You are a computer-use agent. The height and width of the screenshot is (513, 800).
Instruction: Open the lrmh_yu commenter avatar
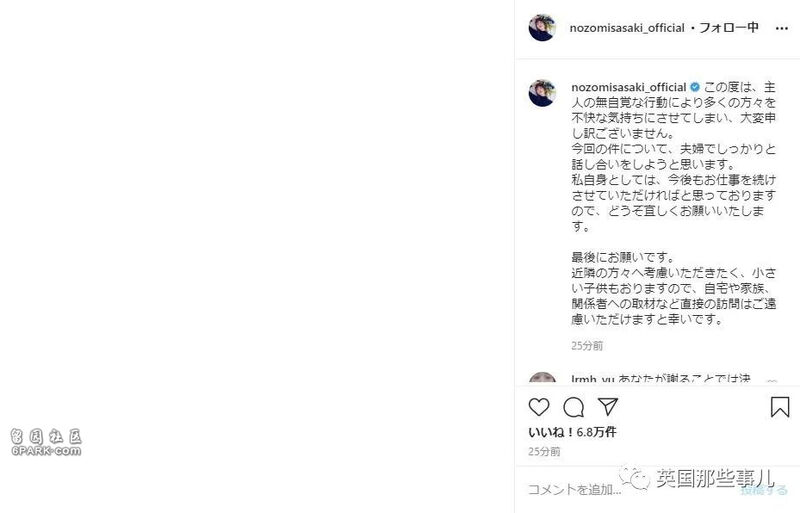pos(542,378)
